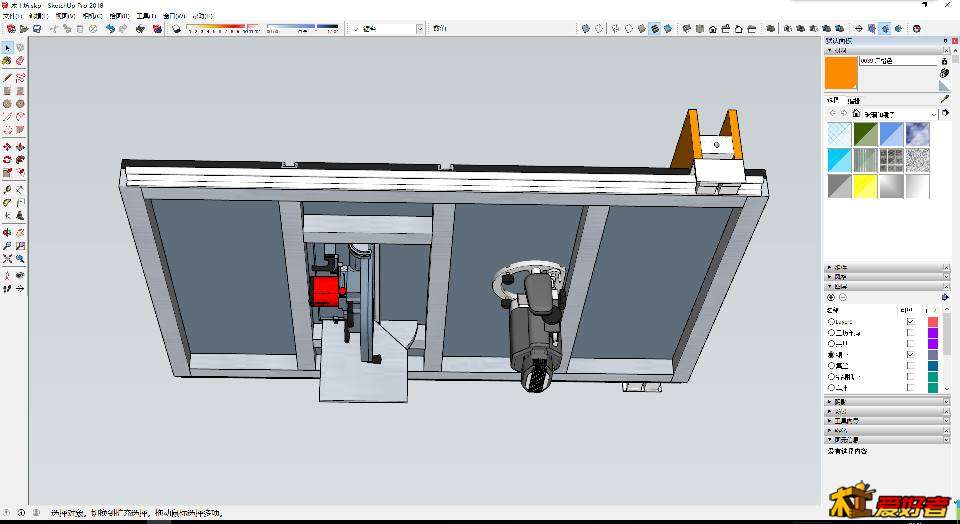
Task: Collapse the 图层 layers panel header
Action: pos(885,286)
